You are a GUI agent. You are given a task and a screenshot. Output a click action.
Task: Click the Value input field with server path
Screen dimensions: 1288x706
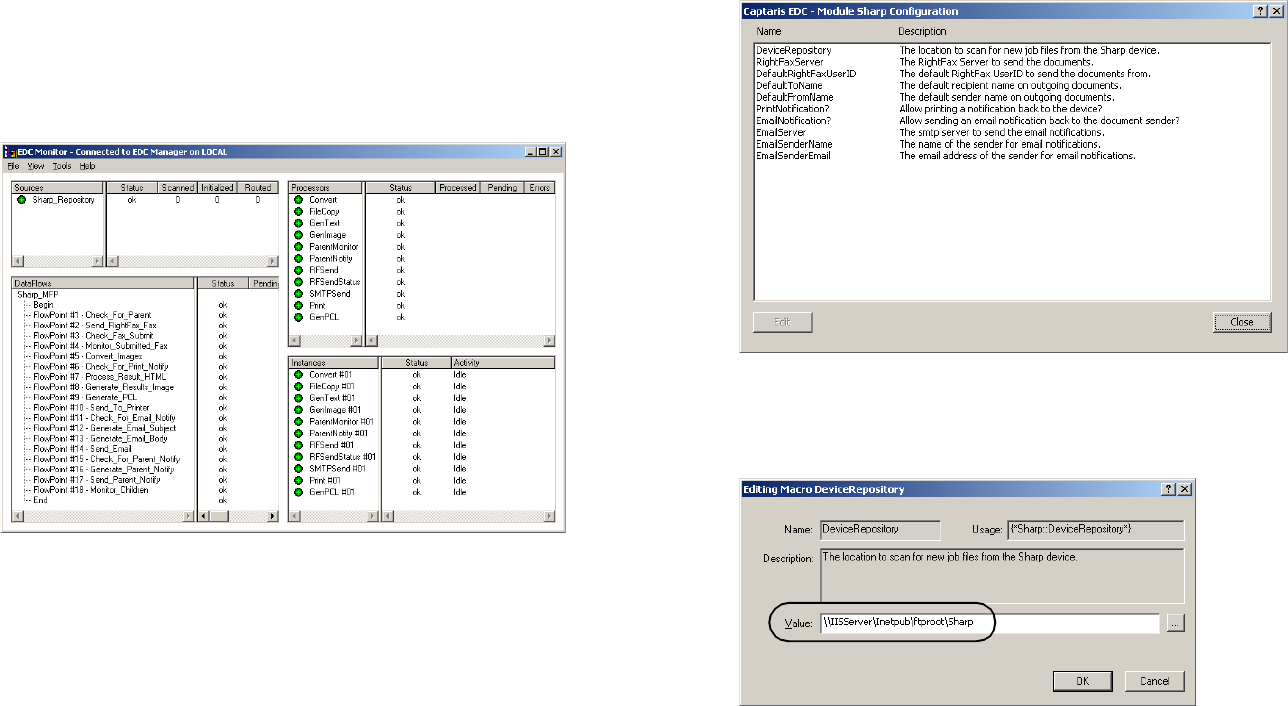tap(990, 622)
